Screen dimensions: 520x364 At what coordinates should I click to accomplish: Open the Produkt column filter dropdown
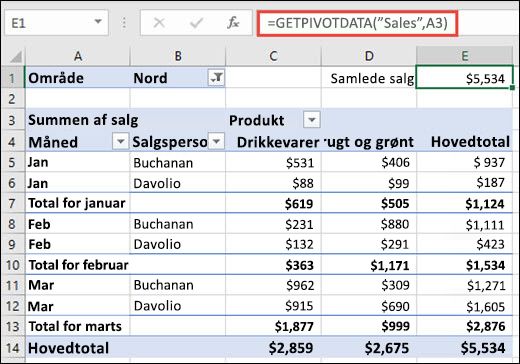[x=312, y=120]
